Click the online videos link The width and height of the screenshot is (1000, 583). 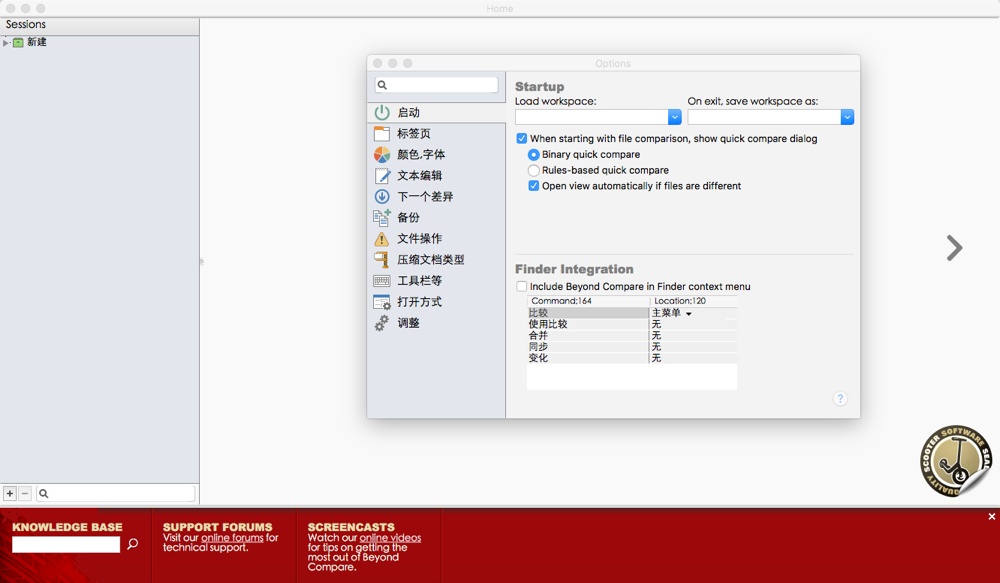(390, 538)
